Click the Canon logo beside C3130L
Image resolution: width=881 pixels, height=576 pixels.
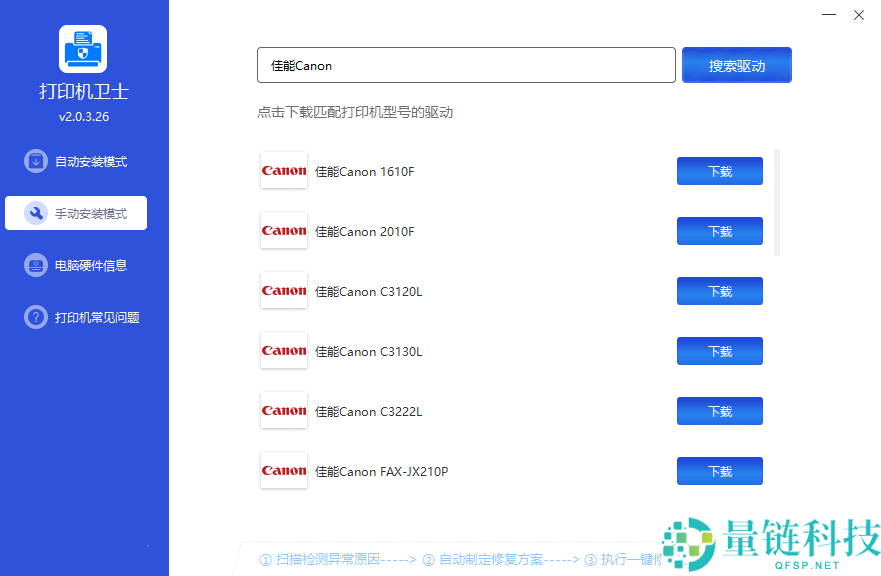point(284,351)
